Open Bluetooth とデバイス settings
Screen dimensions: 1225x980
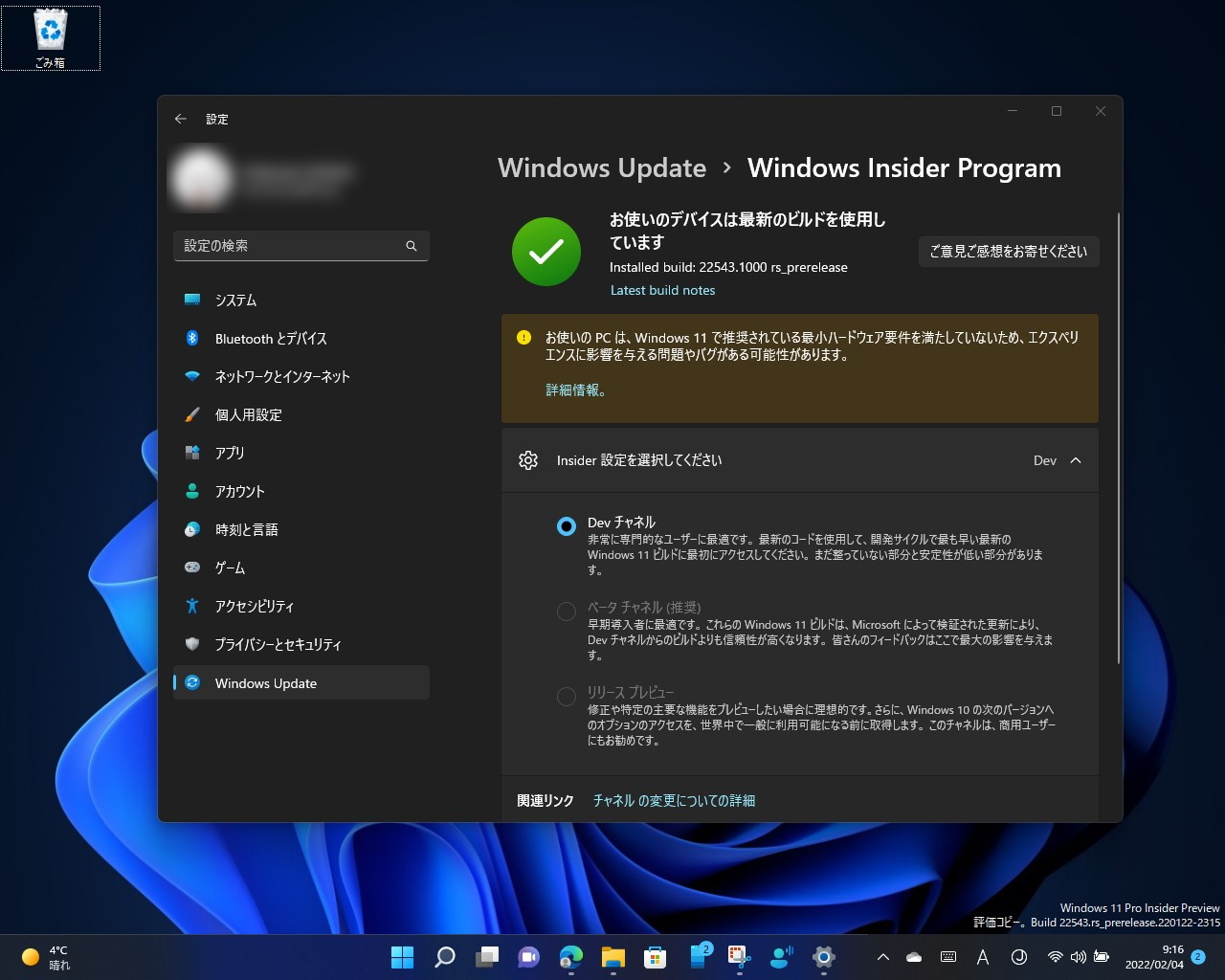point(270,338)
